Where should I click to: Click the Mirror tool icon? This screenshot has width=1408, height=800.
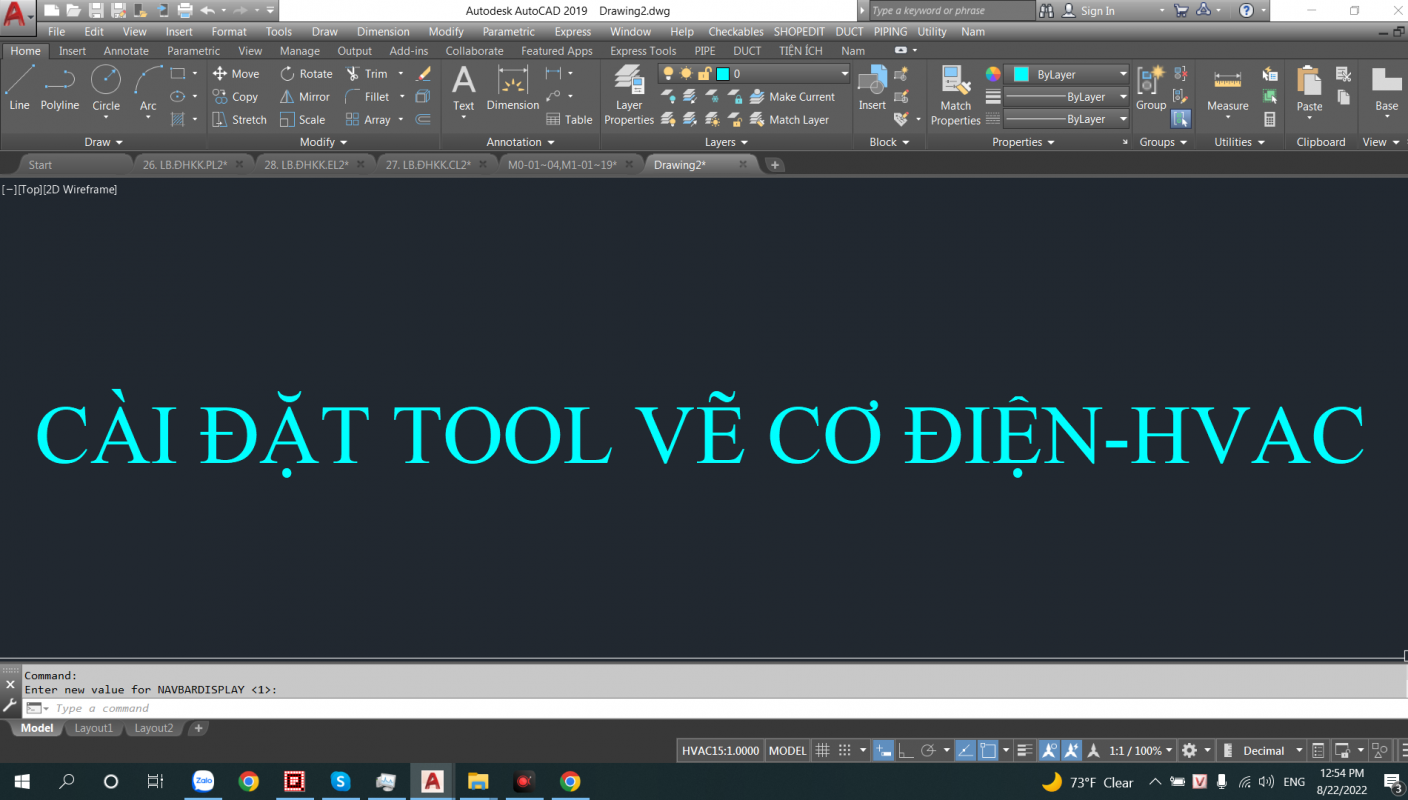(304, 97)
